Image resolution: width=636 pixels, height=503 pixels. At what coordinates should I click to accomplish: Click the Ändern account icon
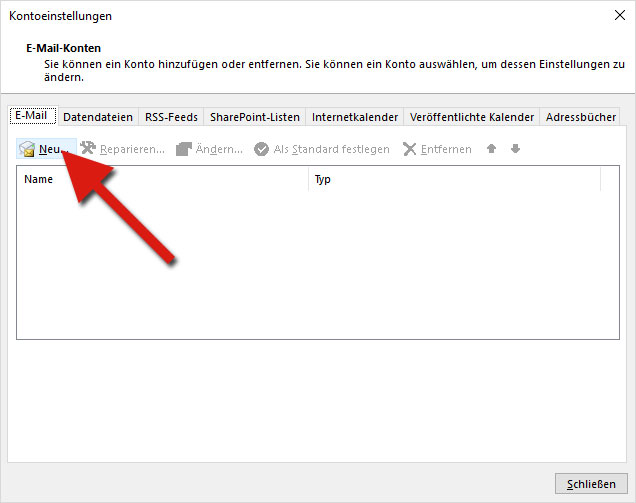(183, 149)
